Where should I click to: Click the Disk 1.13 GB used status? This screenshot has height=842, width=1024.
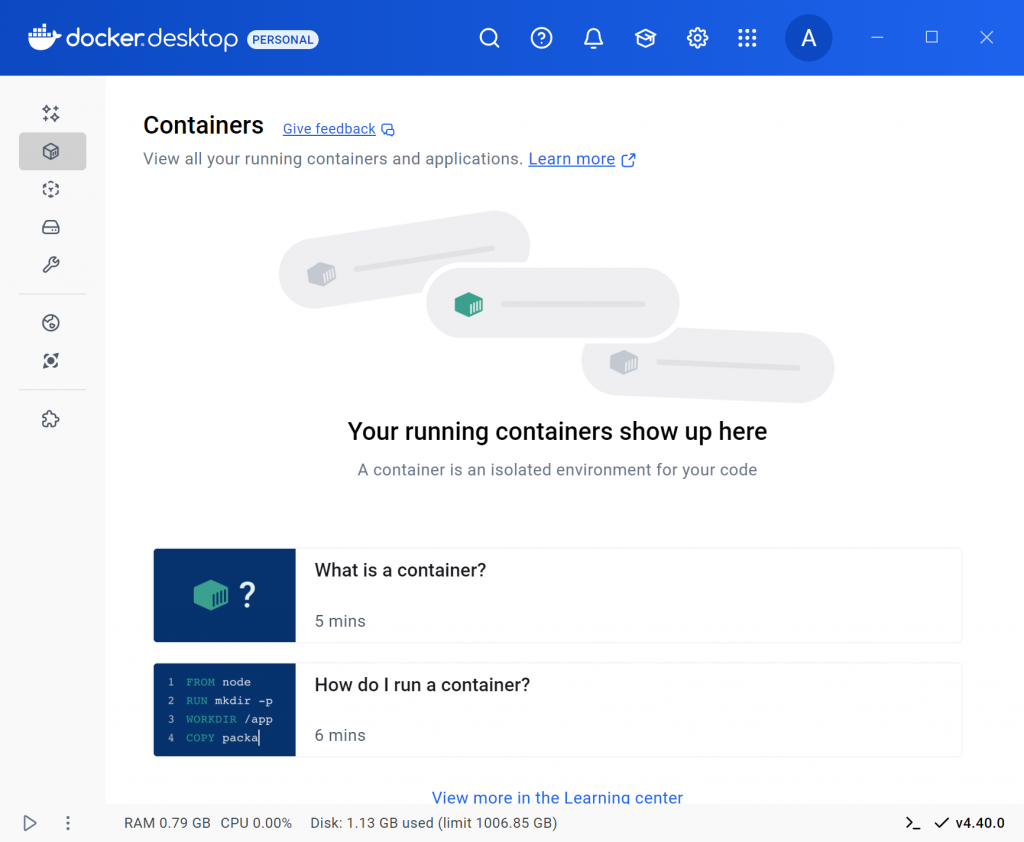[x=434, y=823]
